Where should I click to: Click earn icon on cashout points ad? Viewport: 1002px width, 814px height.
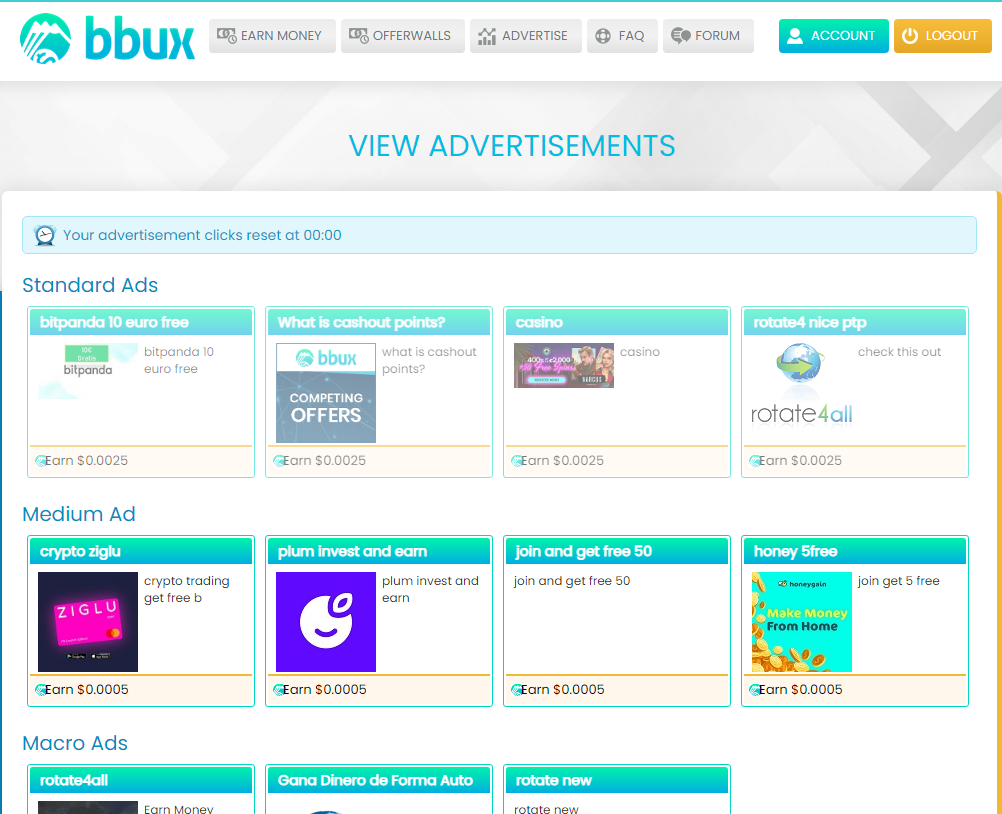[279, 461]
